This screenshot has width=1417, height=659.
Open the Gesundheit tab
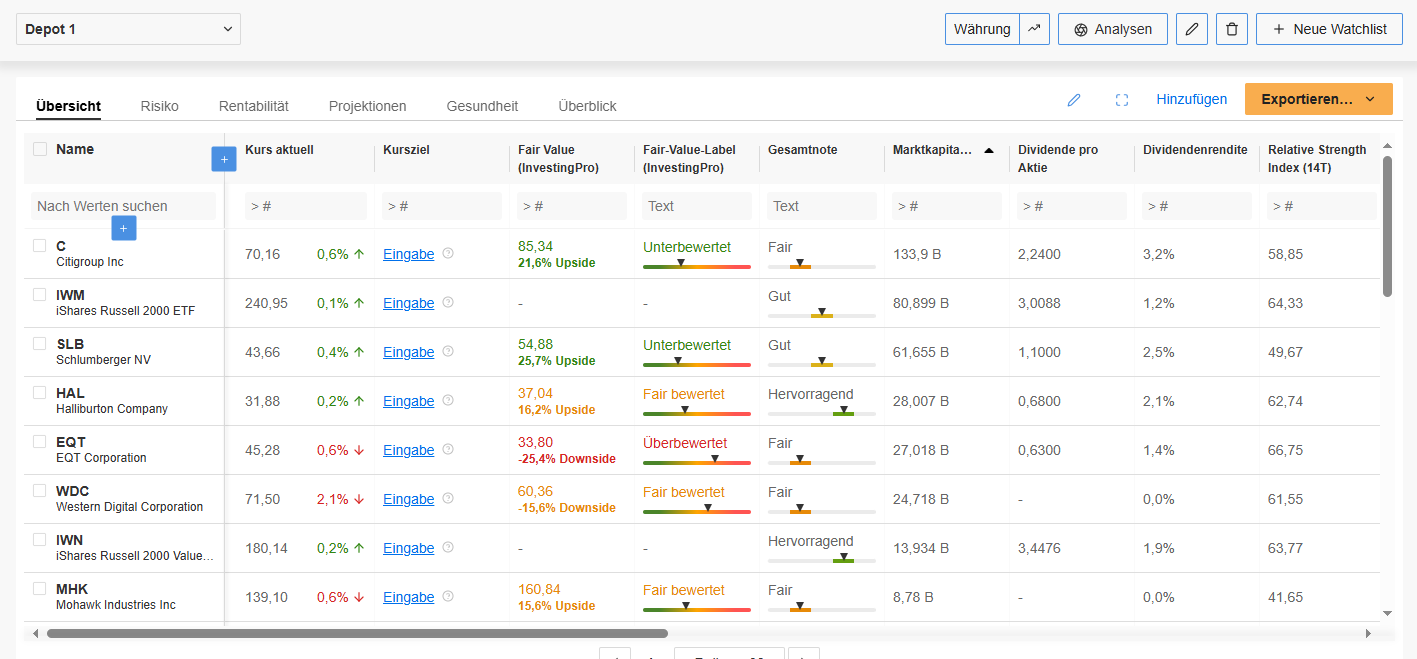(482, 106)
